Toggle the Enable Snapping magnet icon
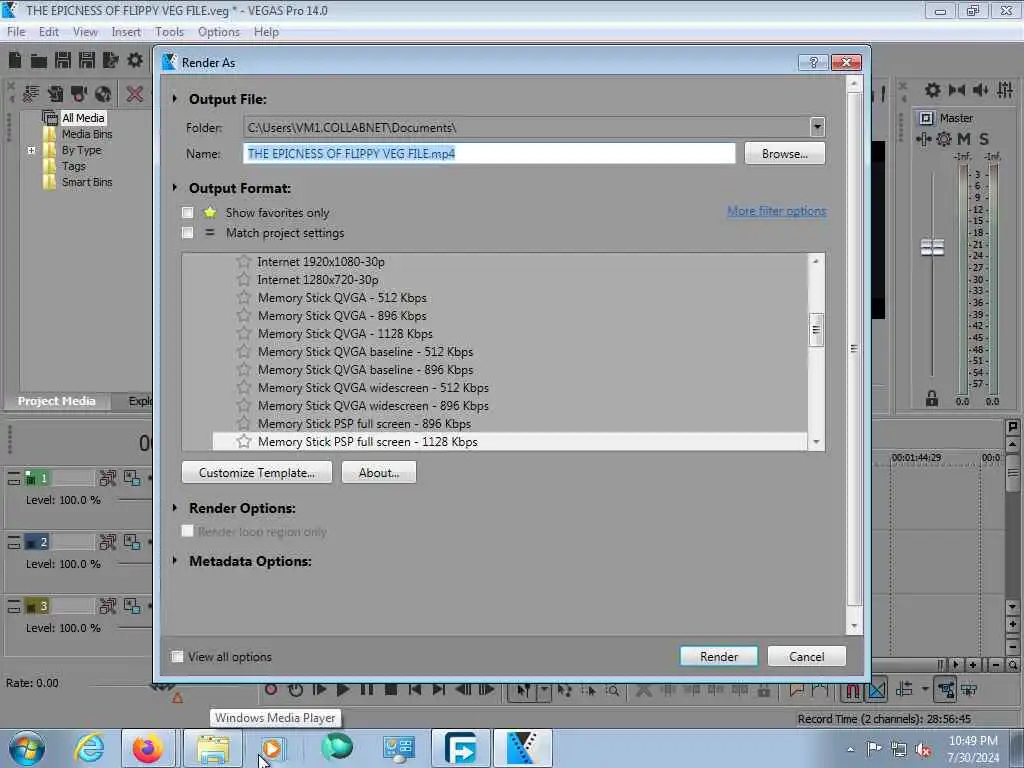The height and width of the screenshot is (768, 1024). [852, 690]
